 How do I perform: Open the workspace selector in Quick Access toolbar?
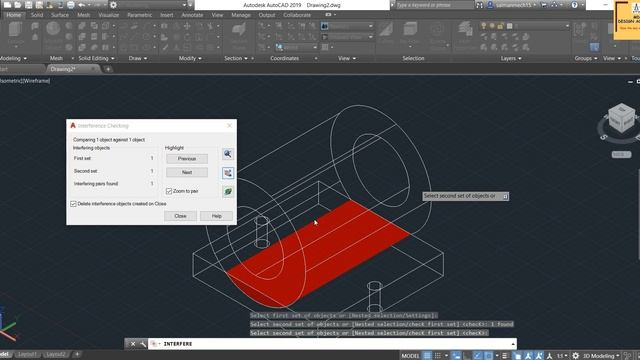(x=153, y=5)
